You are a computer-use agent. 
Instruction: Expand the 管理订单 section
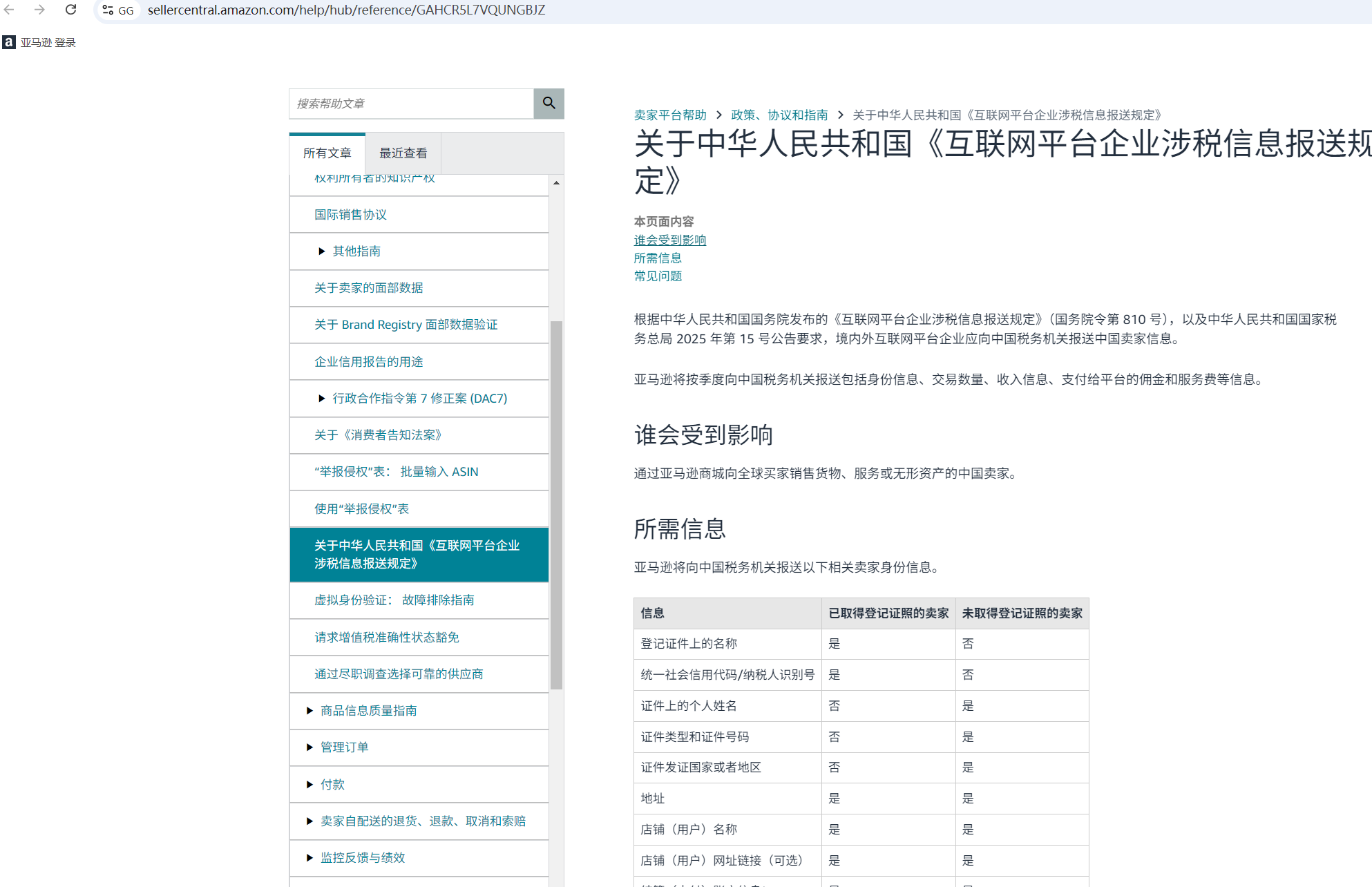pos(309,747)
